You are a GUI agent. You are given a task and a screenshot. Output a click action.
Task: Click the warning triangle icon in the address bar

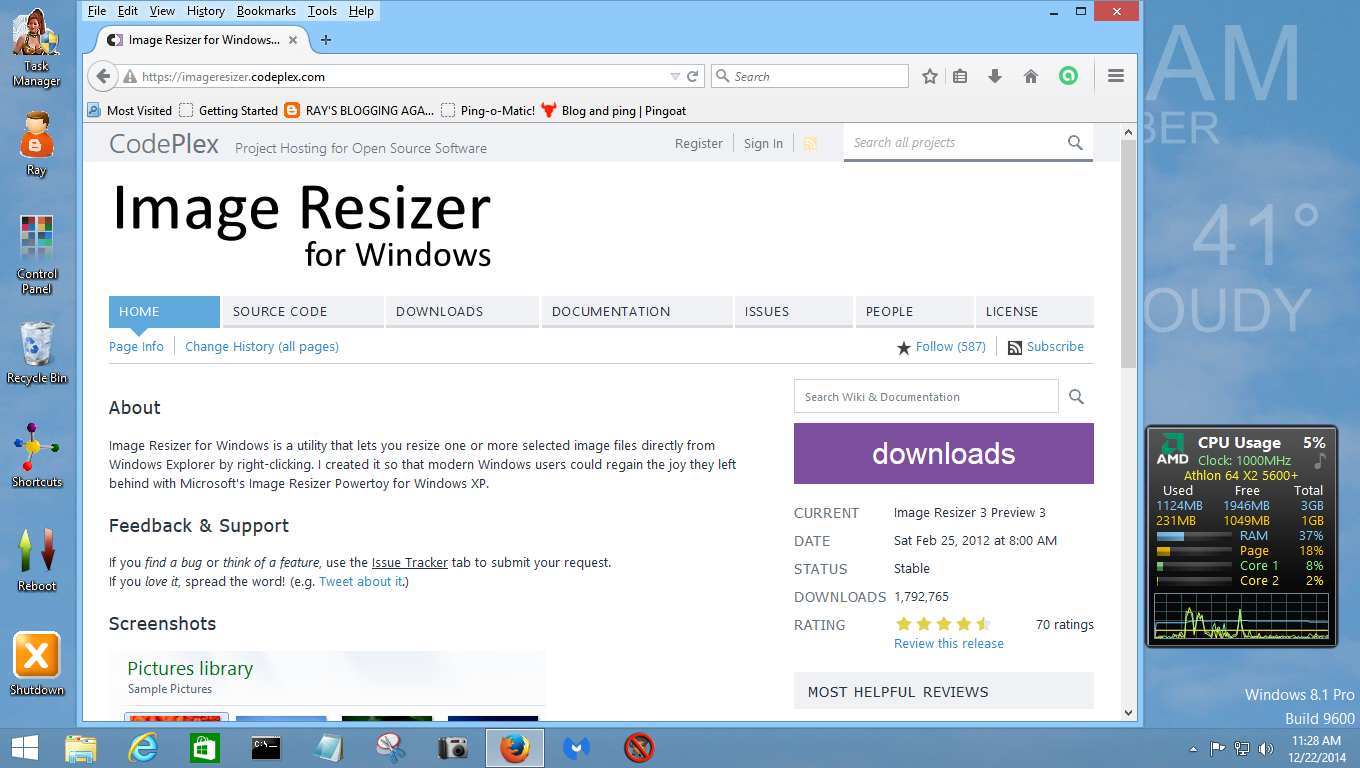(x=129, y=76)
